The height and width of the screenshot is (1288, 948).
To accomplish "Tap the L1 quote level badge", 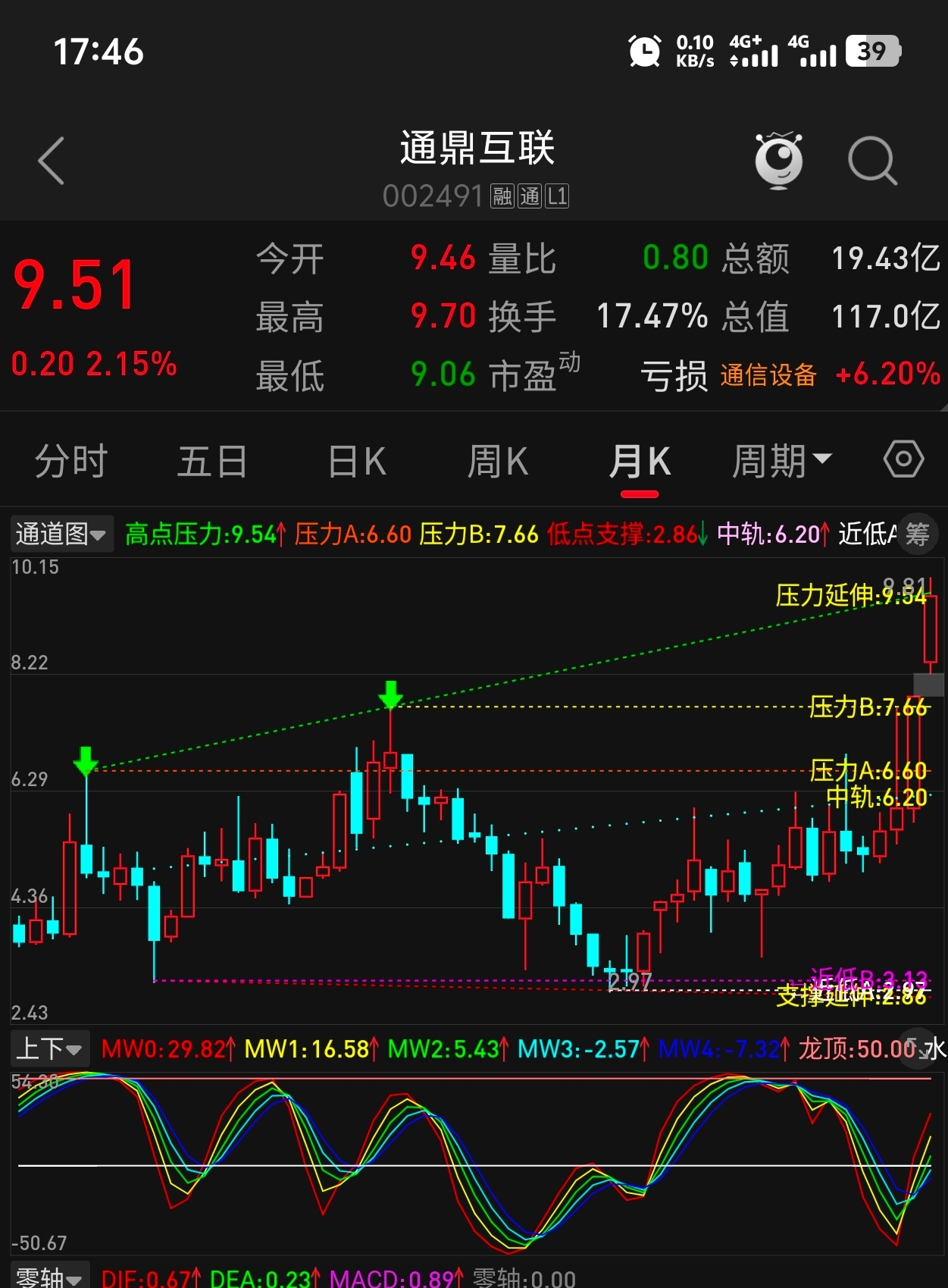I will [x=557, y=196].
